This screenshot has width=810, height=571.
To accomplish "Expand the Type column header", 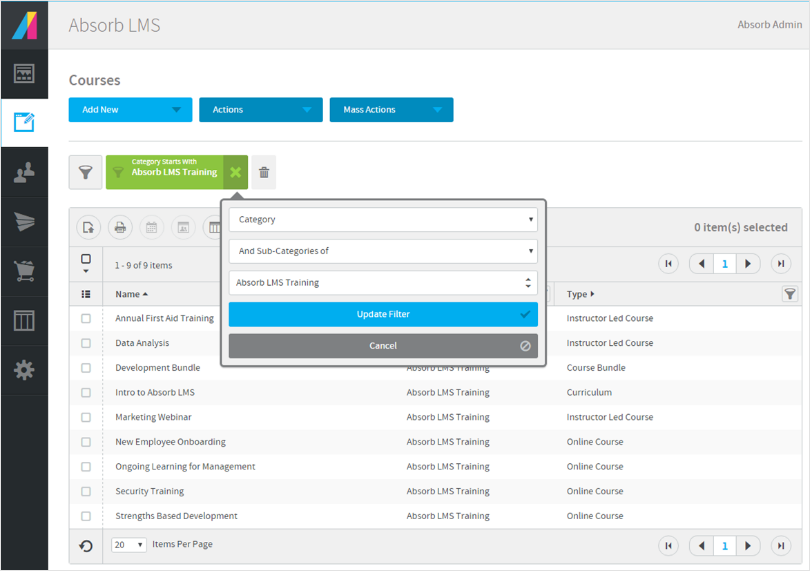I will (580, 294).
